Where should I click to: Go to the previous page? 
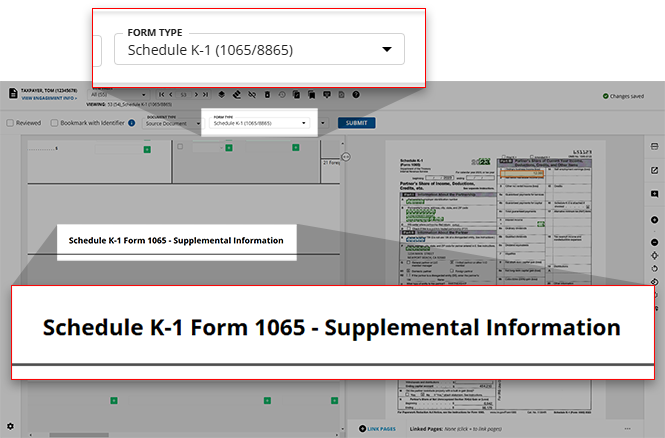[171, 95]
